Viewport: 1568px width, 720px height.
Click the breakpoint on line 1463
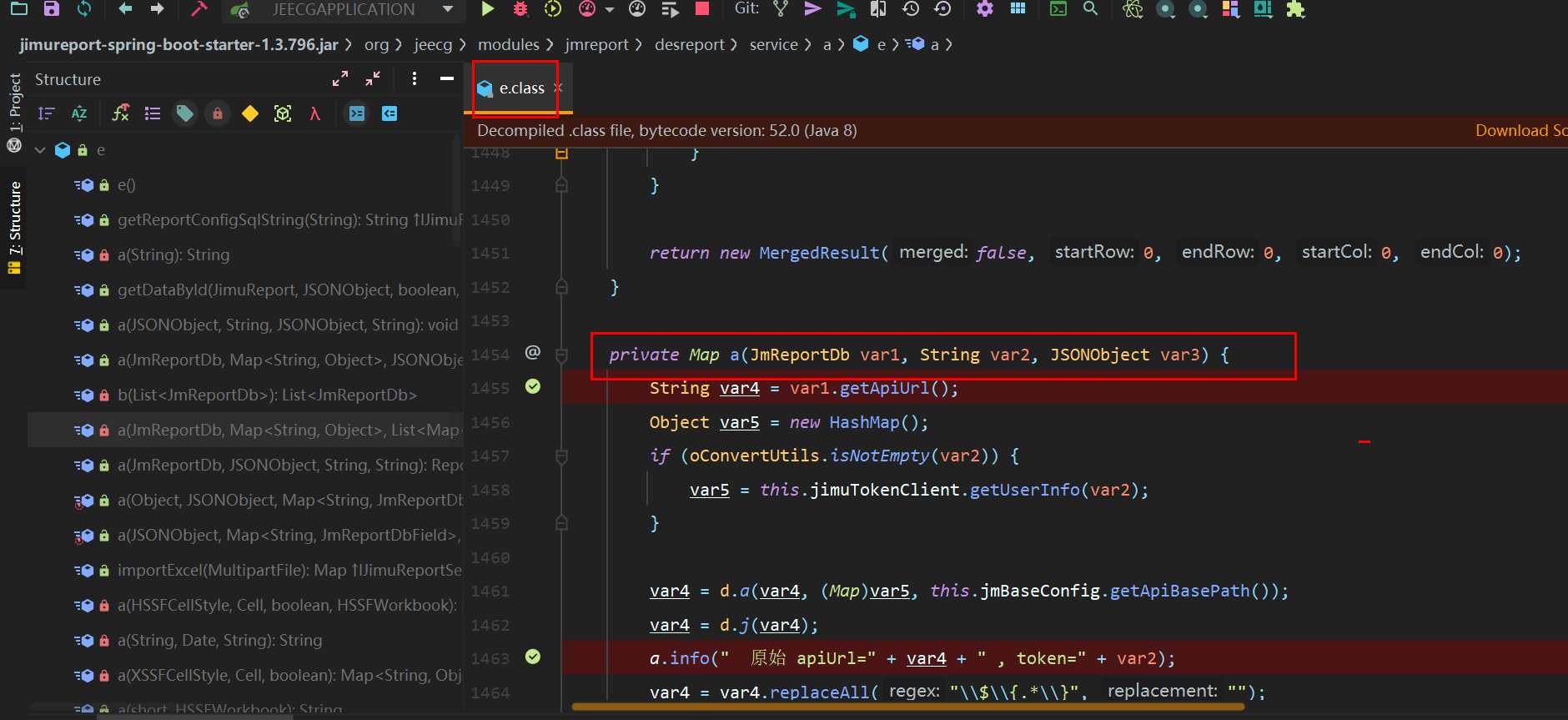coord(533,657)
